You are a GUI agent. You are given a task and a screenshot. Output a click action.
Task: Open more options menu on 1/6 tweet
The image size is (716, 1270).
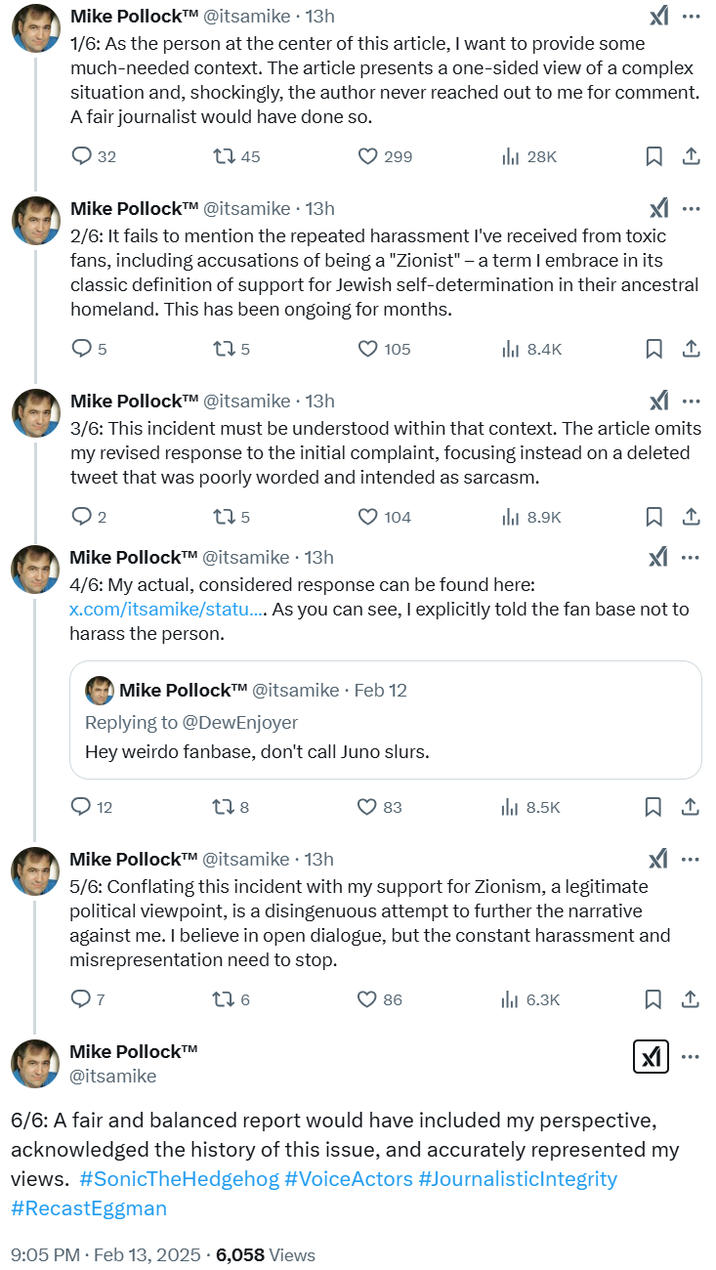click(x=691, y=16)
